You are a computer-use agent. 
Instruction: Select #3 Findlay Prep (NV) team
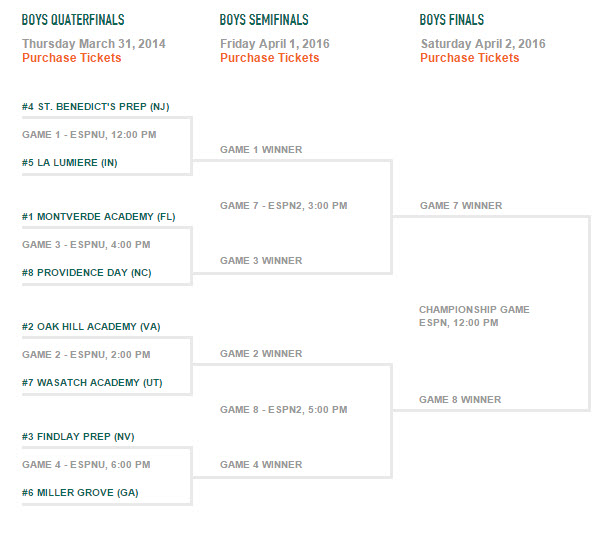point(78,437)
